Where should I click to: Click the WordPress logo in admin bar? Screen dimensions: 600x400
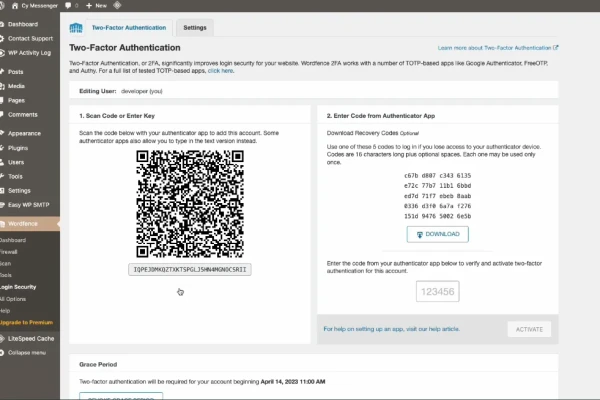[1, 5]
